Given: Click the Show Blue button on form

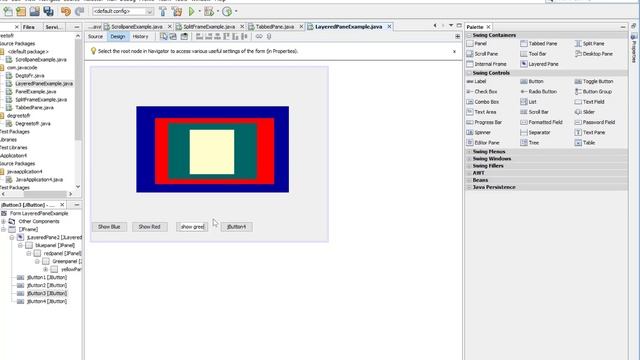Looking at the screenshot, I should (x=109, y=227).
